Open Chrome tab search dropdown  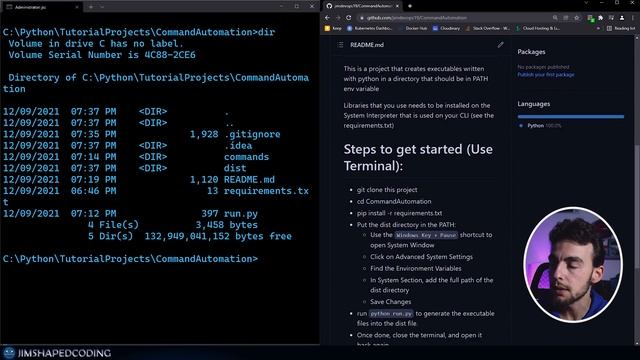point(586,3)
